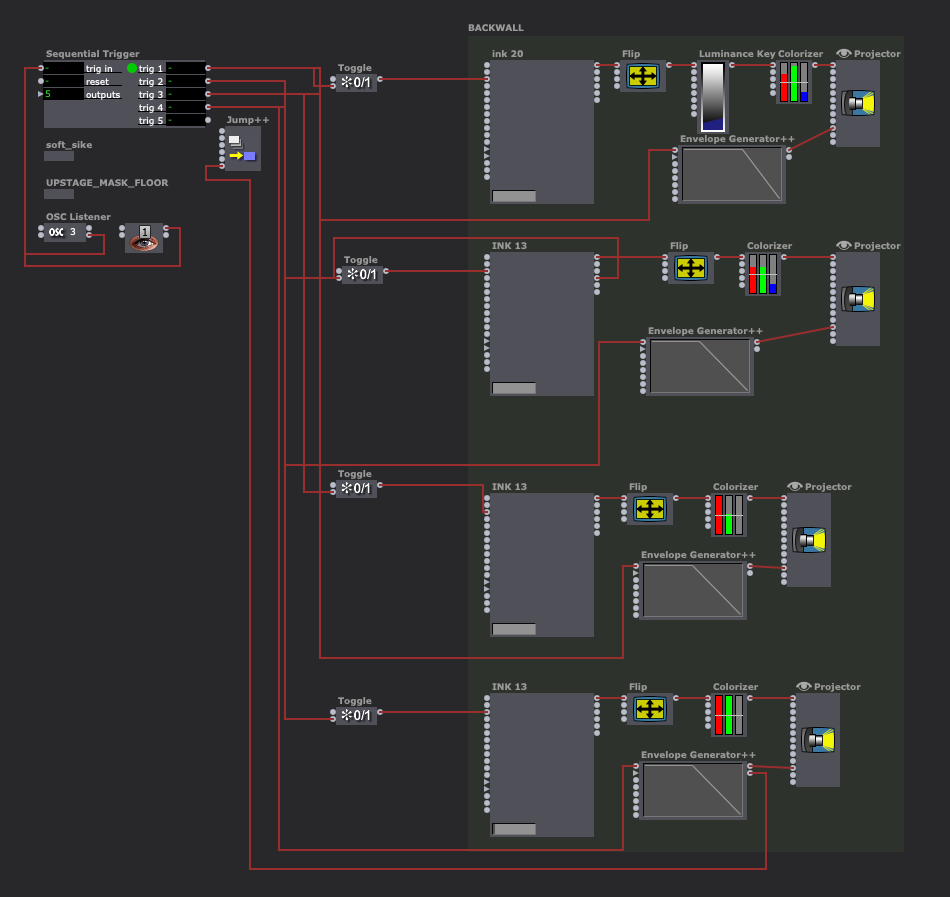Click the second-row INK 13 position bar
The height and width of the screenshot is (897, 950).
pos(514,388)
